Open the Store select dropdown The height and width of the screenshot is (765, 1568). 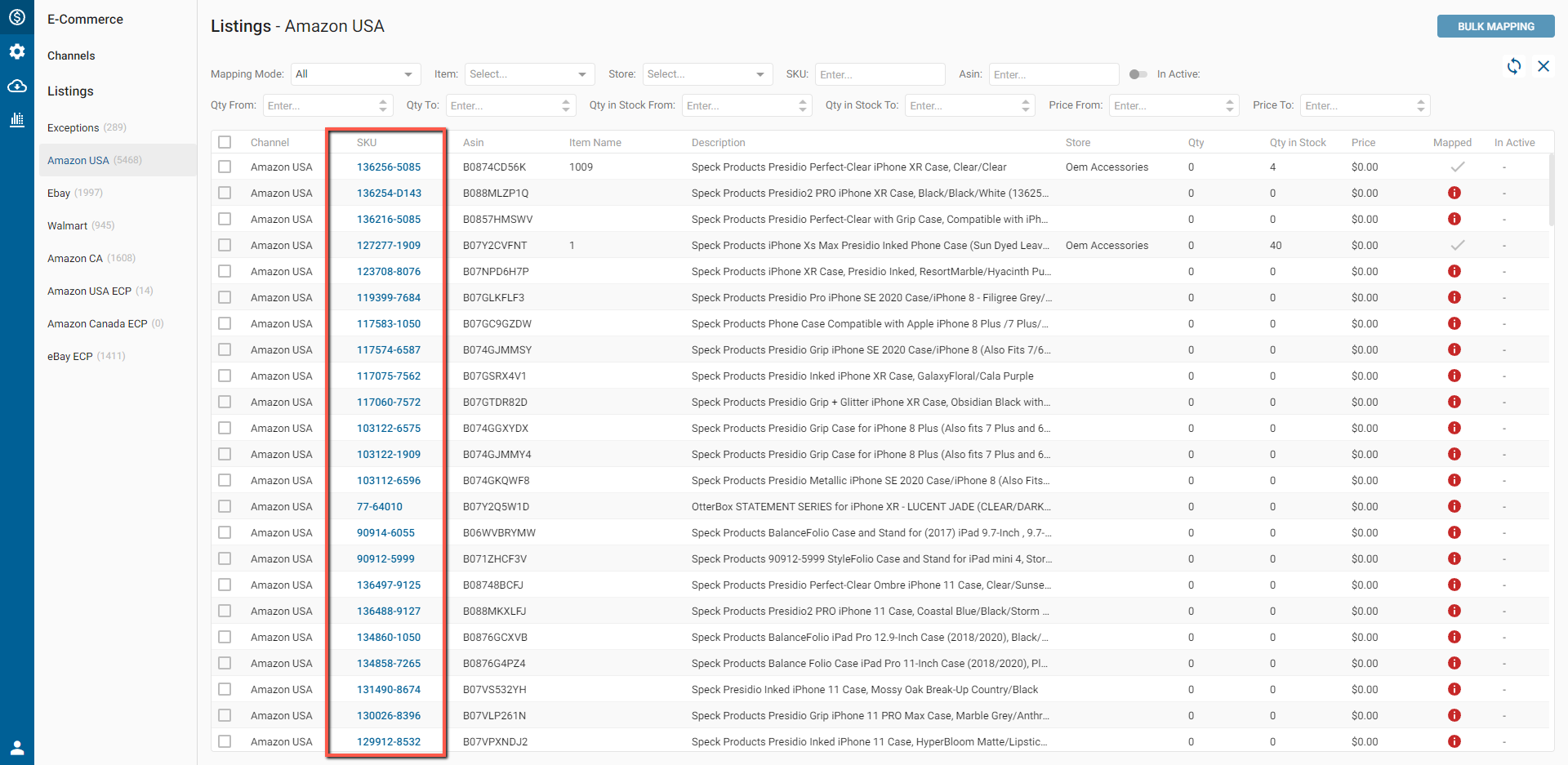(707, 74)
